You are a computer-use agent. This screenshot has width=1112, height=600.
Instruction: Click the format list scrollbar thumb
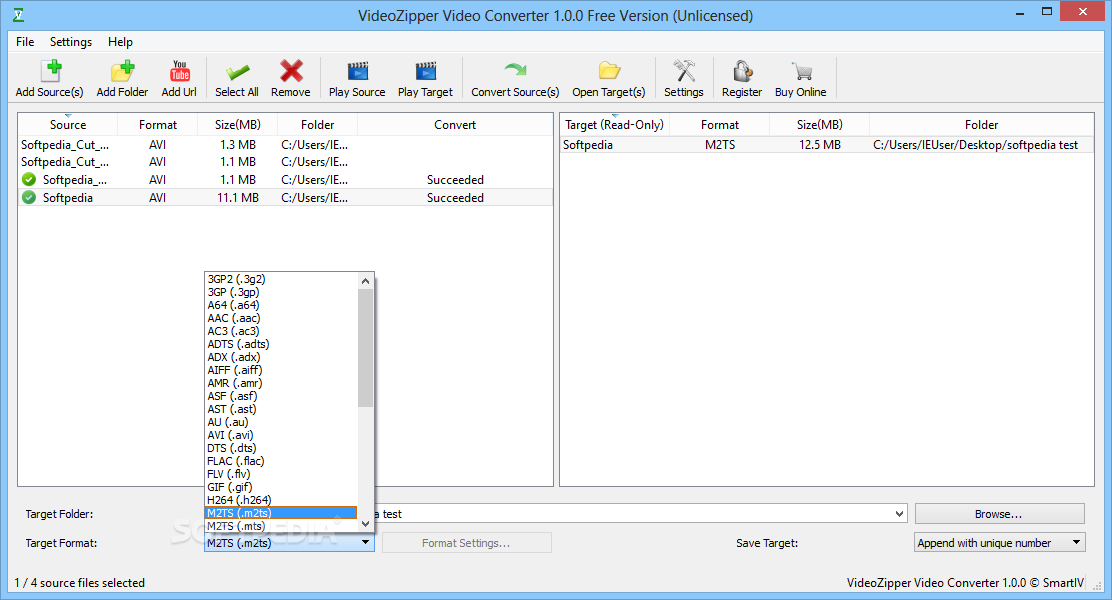[365, 348]
